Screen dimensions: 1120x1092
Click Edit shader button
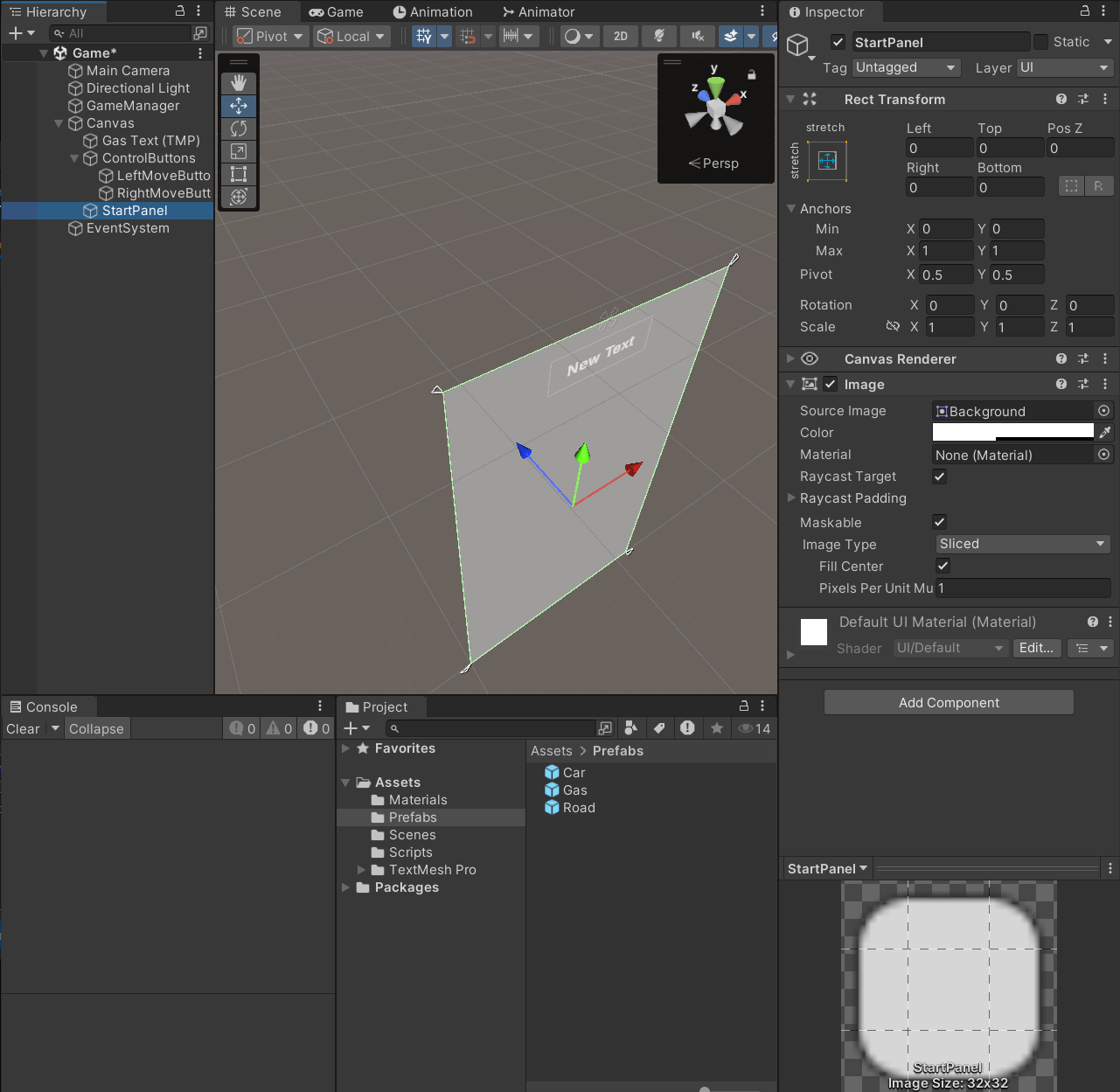[x=1037, y=648]
